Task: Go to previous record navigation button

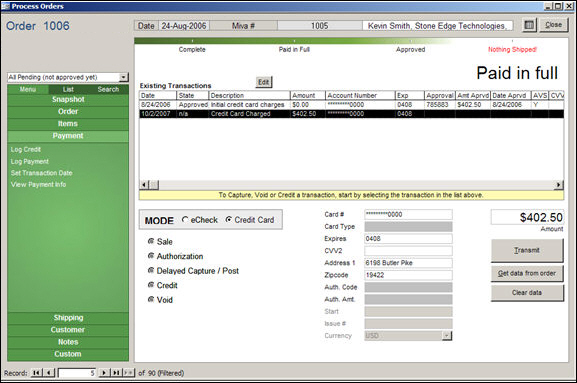Action: [x=49, y=373]
